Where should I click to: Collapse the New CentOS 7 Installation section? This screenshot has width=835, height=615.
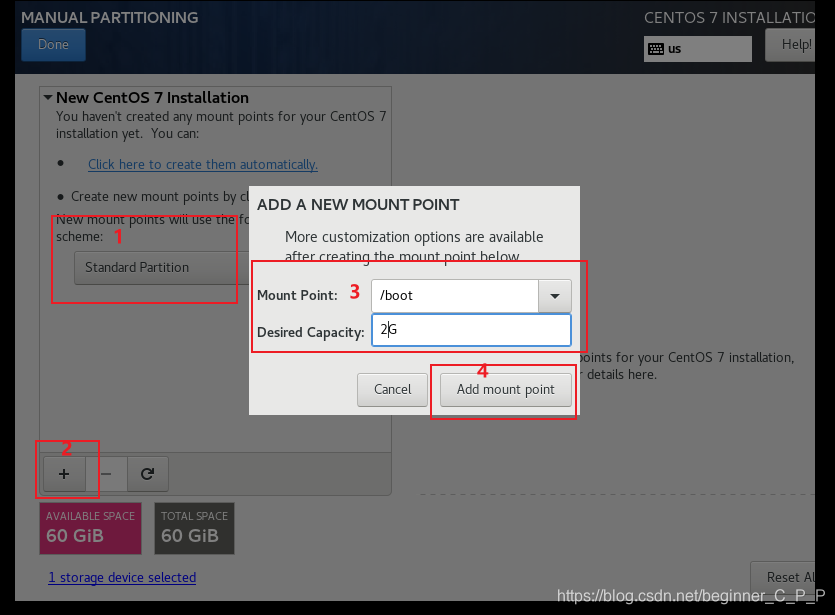(x=48, y=97)
